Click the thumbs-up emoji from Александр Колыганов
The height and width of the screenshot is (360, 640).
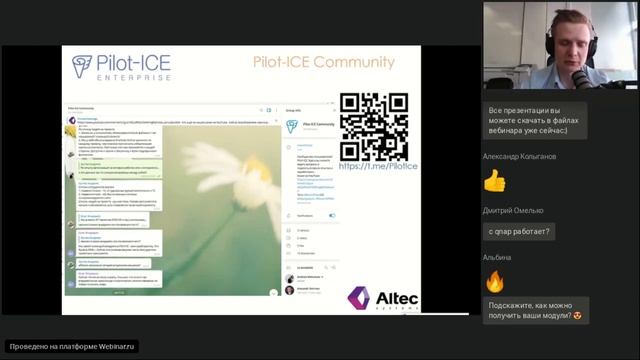(x=494, y=180)
